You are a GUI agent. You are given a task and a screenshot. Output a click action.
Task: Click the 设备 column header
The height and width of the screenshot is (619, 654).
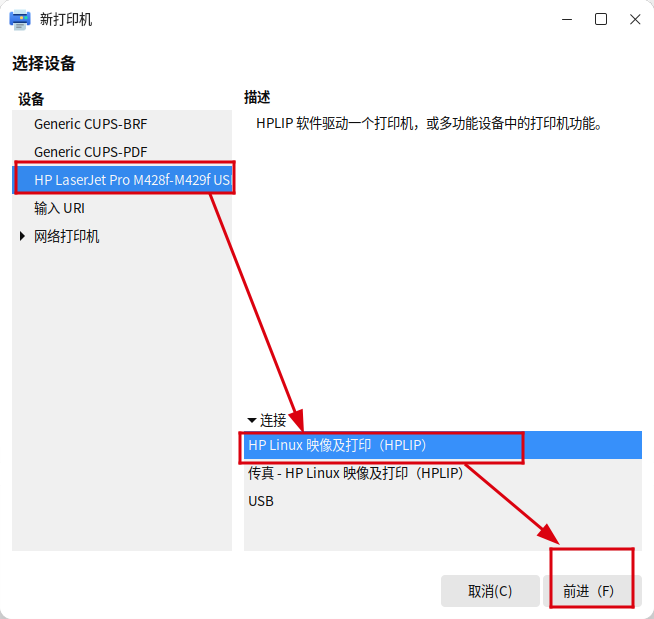click(31, 99)
